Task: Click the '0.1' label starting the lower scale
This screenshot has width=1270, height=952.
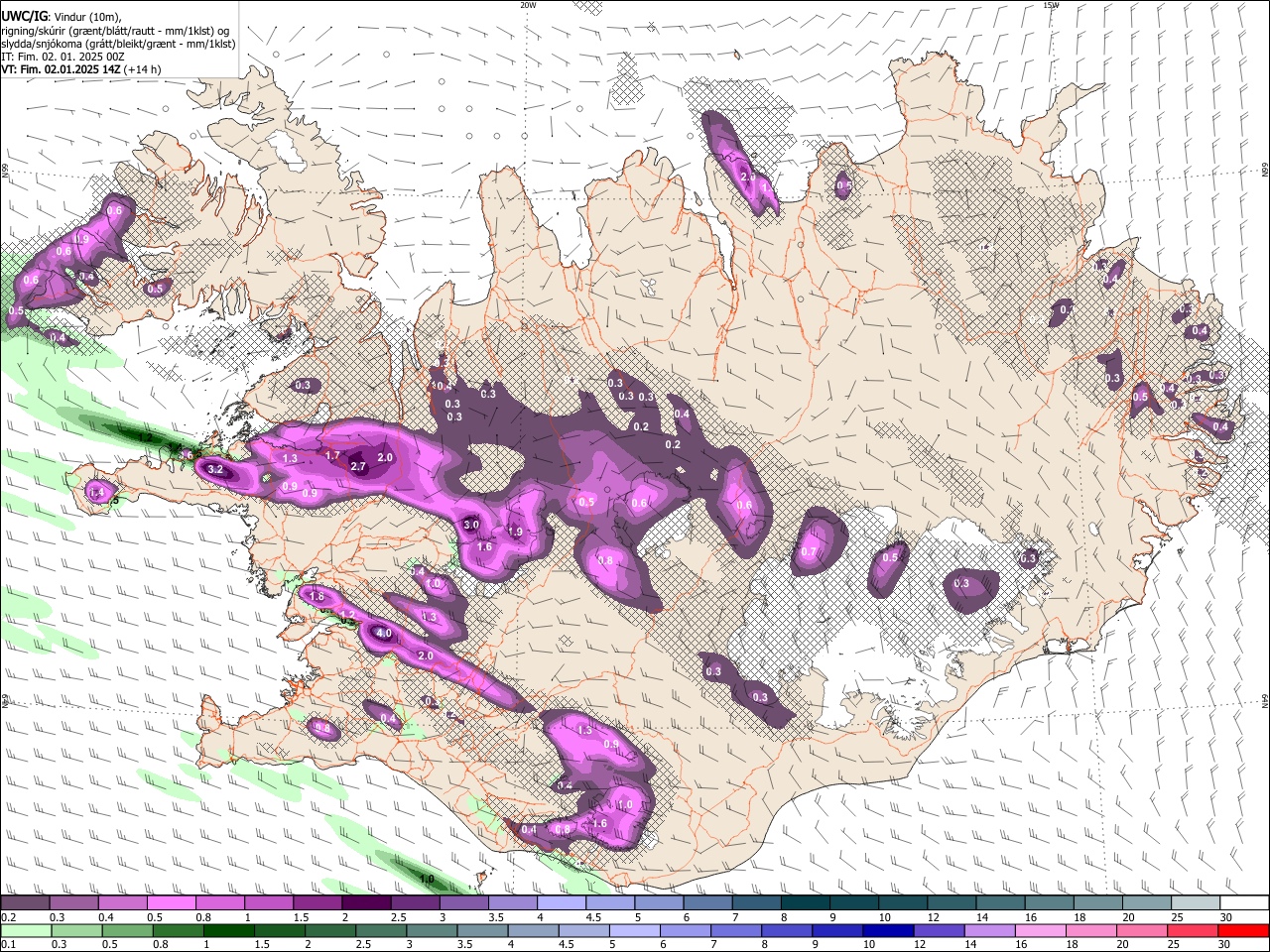Action: 8,944
